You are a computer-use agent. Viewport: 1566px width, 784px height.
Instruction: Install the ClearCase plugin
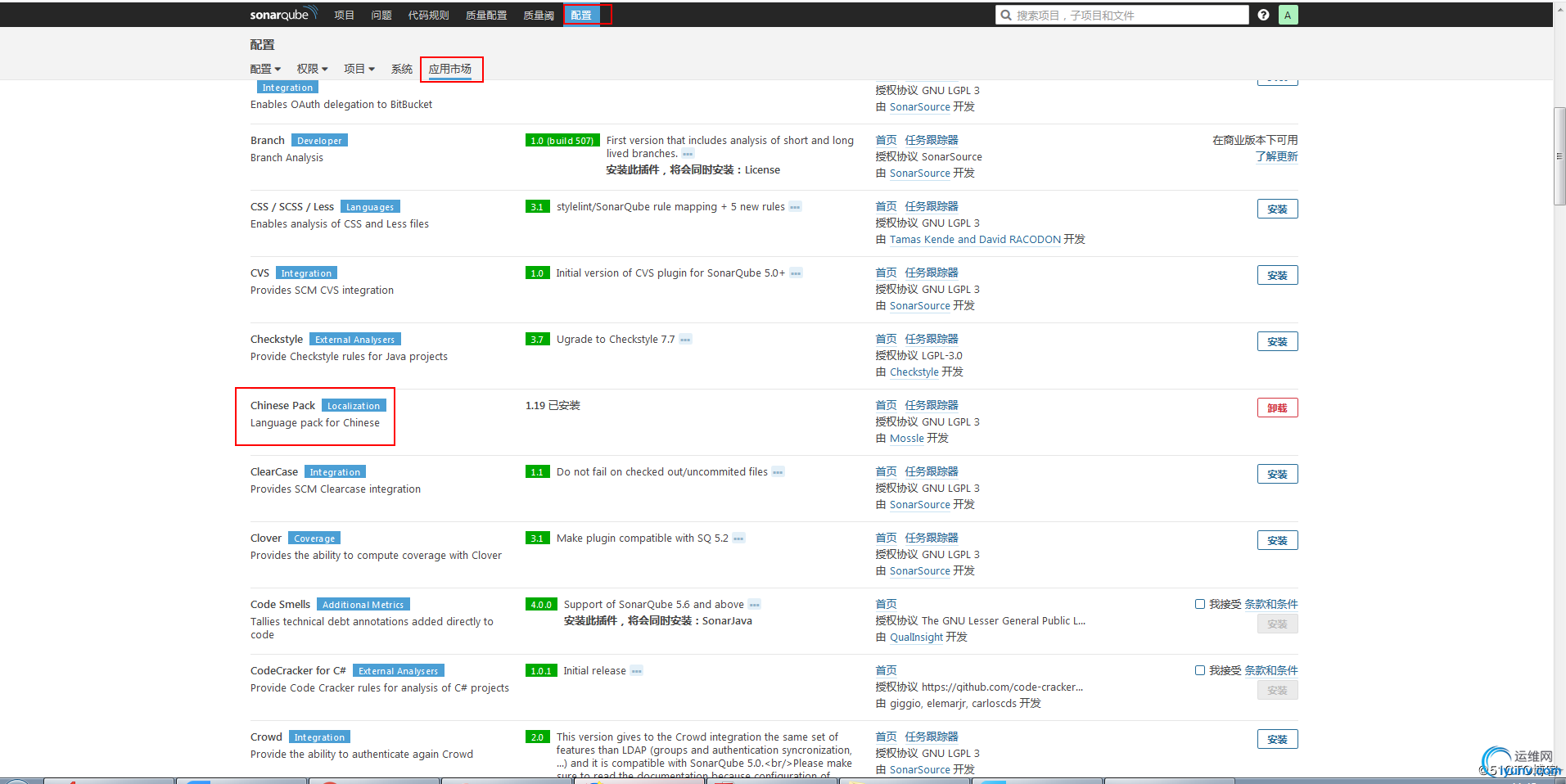(1277, 474)
